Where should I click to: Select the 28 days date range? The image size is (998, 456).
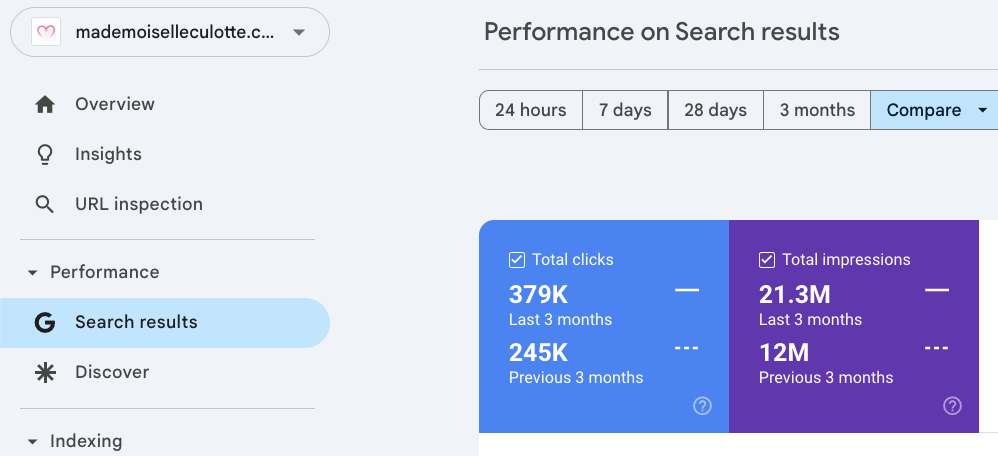(715, 110)
